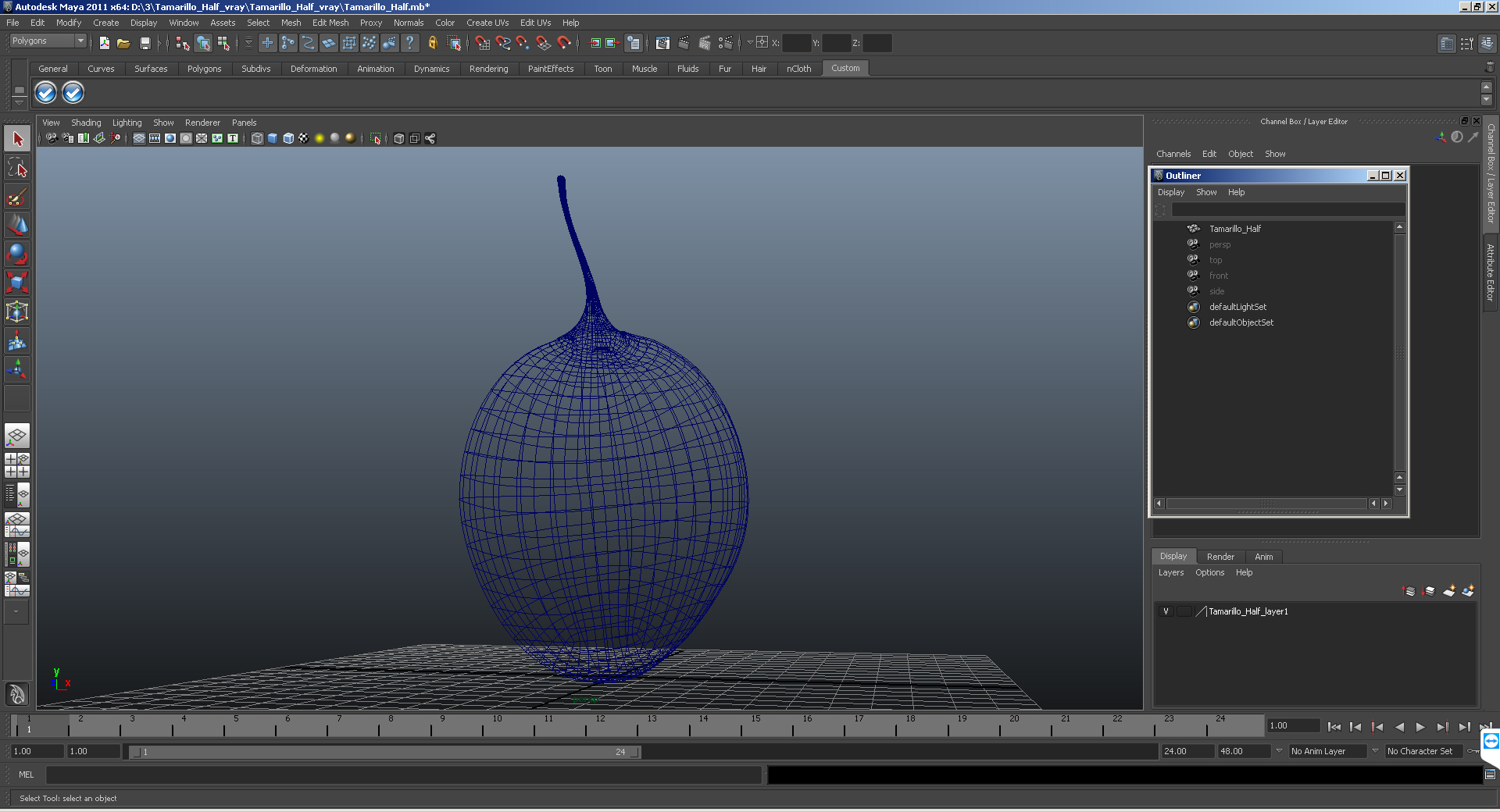Toggle display type box of Tamarillo_Half_layer1
The height and width of the screenshot is (812, 1500).
click(x=1184, y=611)
